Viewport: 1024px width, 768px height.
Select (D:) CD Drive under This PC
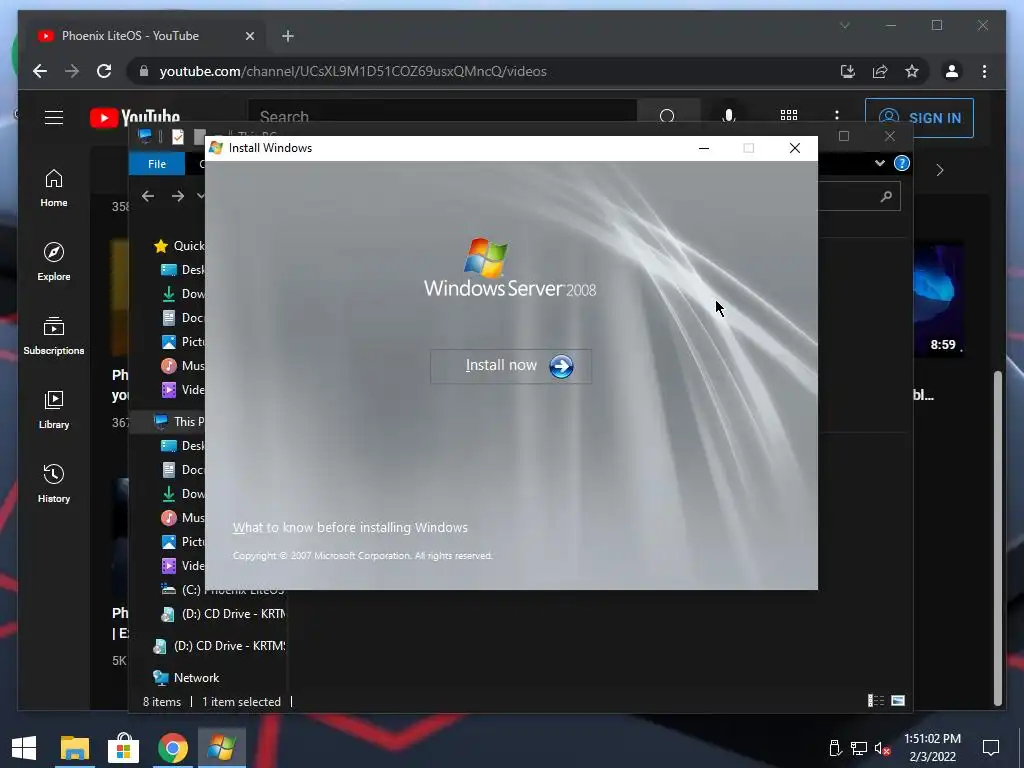point(223,614)
